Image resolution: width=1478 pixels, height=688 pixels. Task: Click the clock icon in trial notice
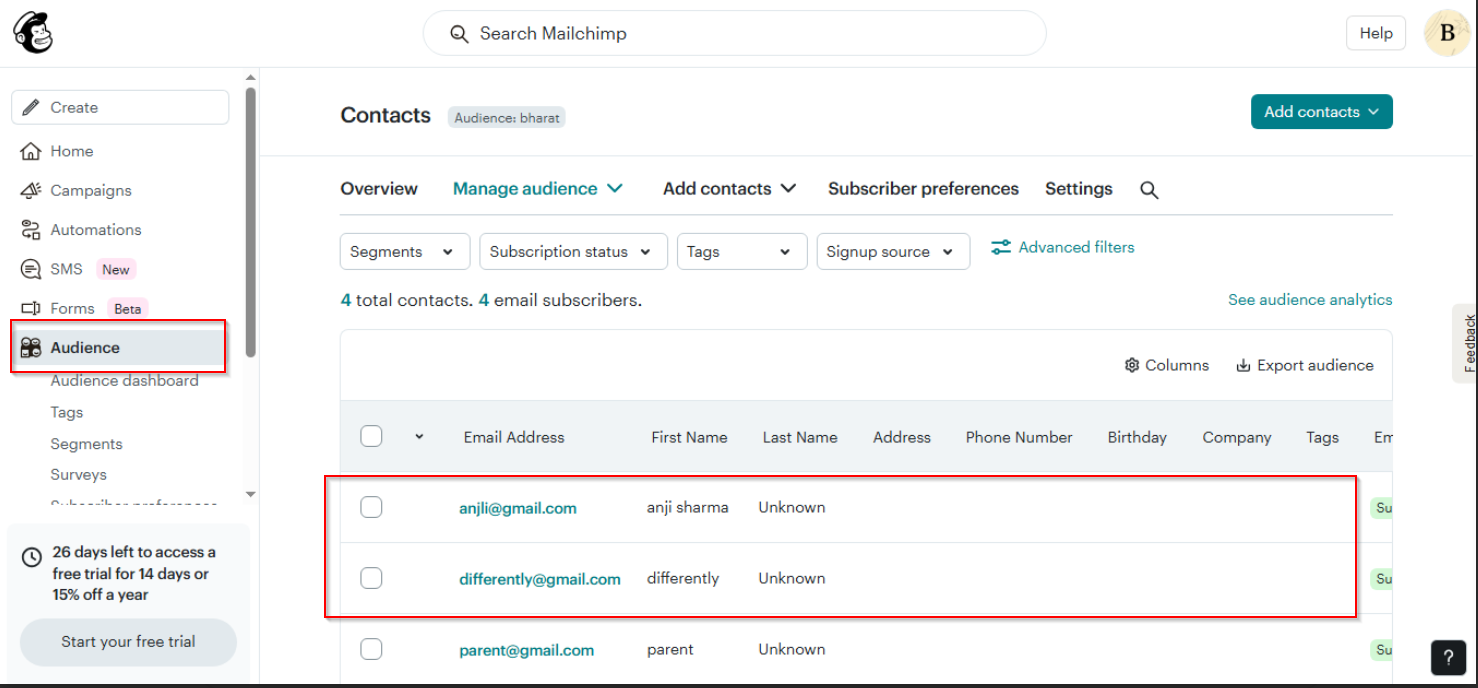pos(32,557)
